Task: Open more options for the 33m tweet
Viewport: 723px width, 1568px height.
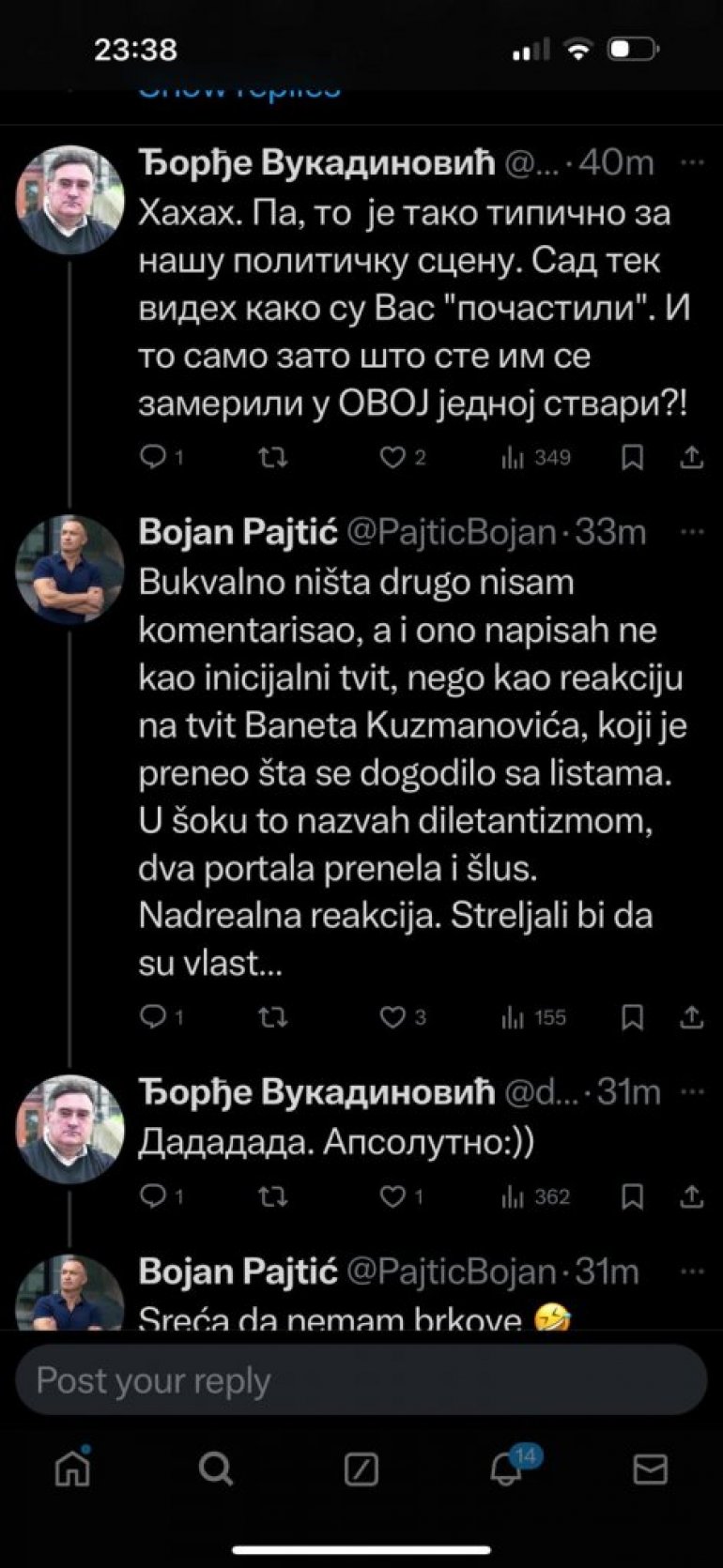Action: (692, 533)
